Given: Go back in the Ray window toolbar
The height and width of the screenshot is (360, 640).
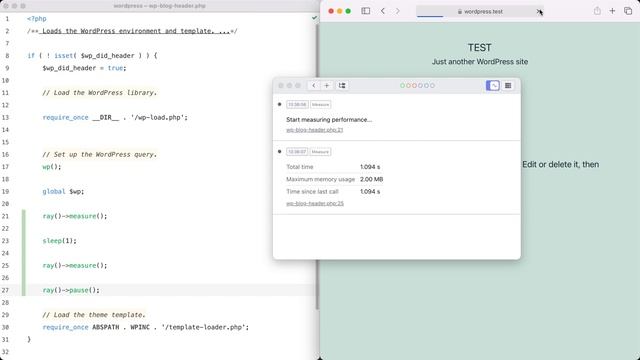Looking at the screenshot, I should point(313,85).
